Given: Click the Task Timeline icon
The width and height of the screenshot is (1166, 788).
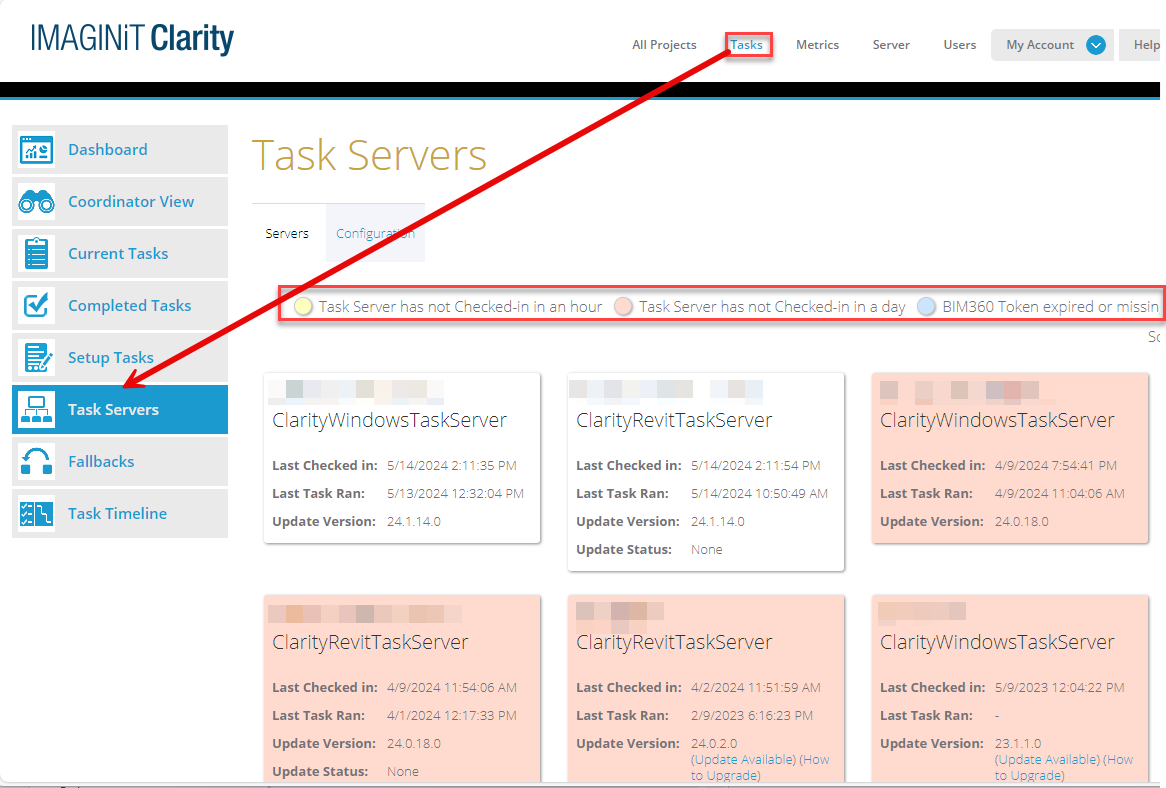Looking at the screenshot, I should [x=37, y=514].
